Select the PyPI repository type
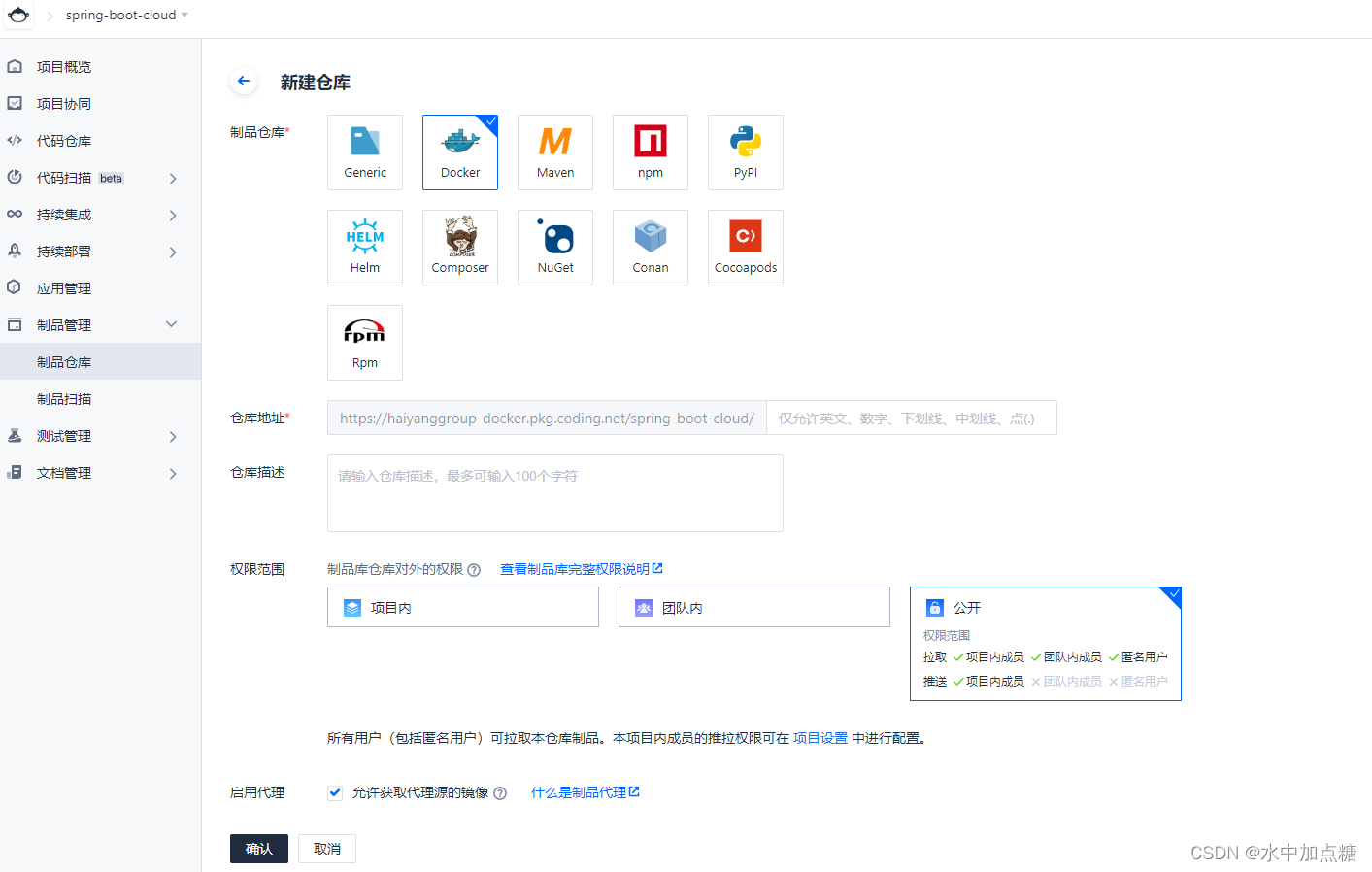 (746, 152)
